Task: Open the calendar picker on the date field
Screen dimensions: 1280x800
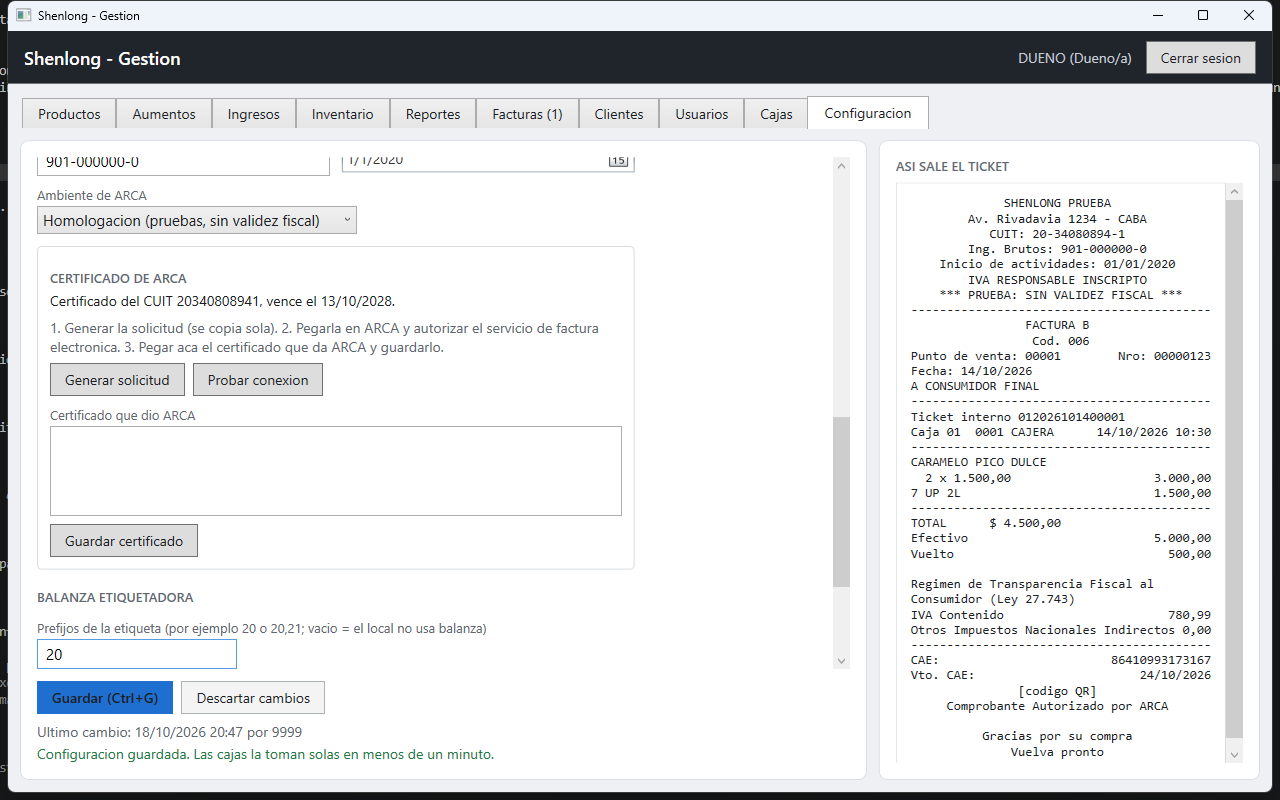Action: tap(618, 160)
